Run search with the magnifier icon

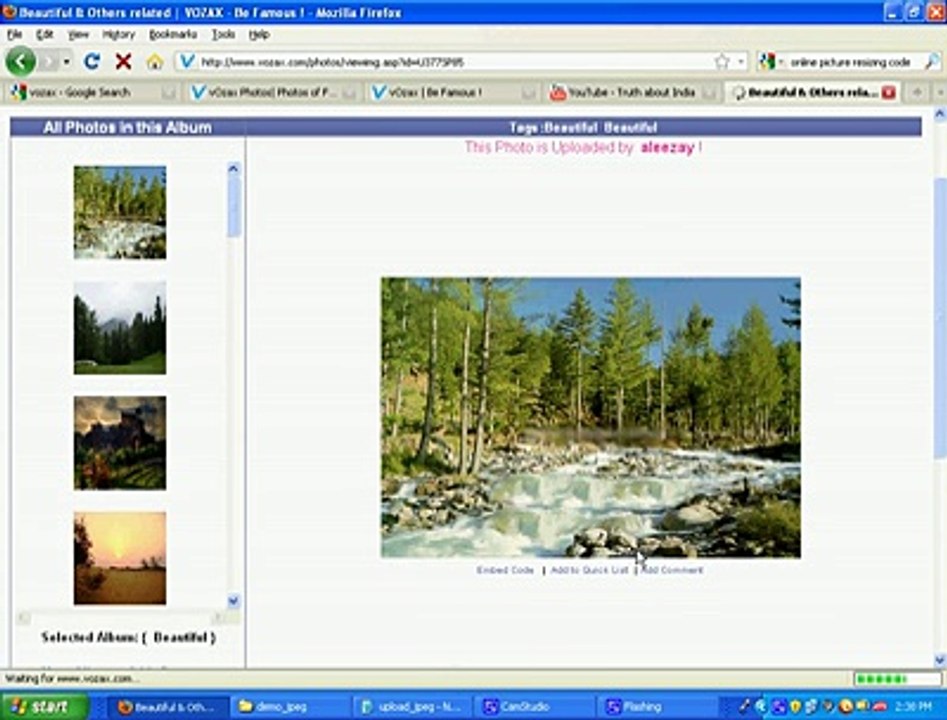coord(932,61)
